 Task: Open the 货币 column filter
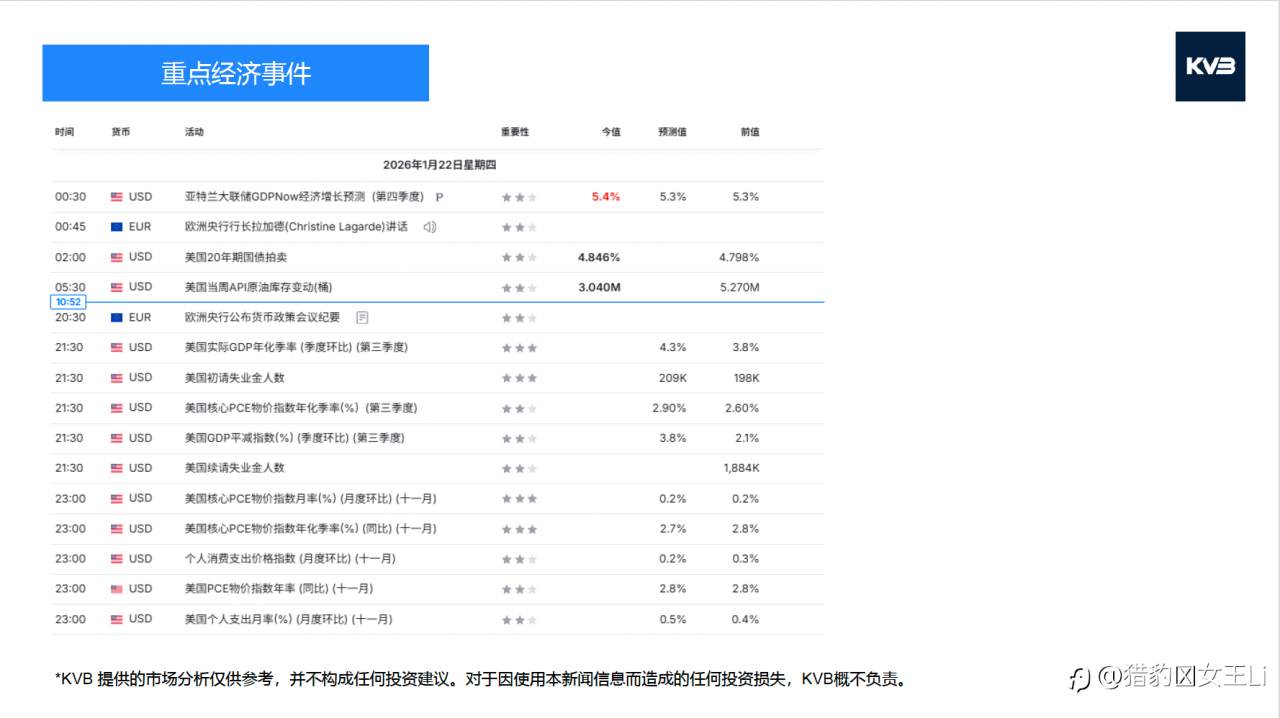(x=123, y=131)
